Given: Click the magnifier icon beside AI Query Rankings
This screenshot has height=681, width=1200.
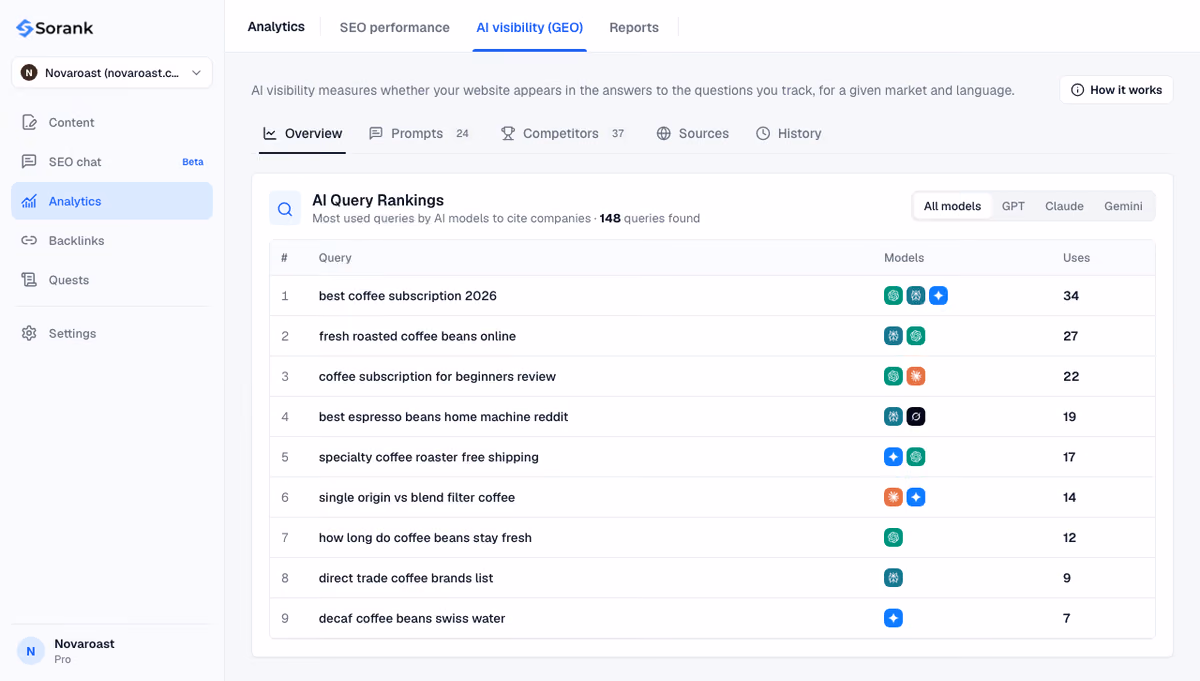Looking at the screenshot, I should click(285, 209).
